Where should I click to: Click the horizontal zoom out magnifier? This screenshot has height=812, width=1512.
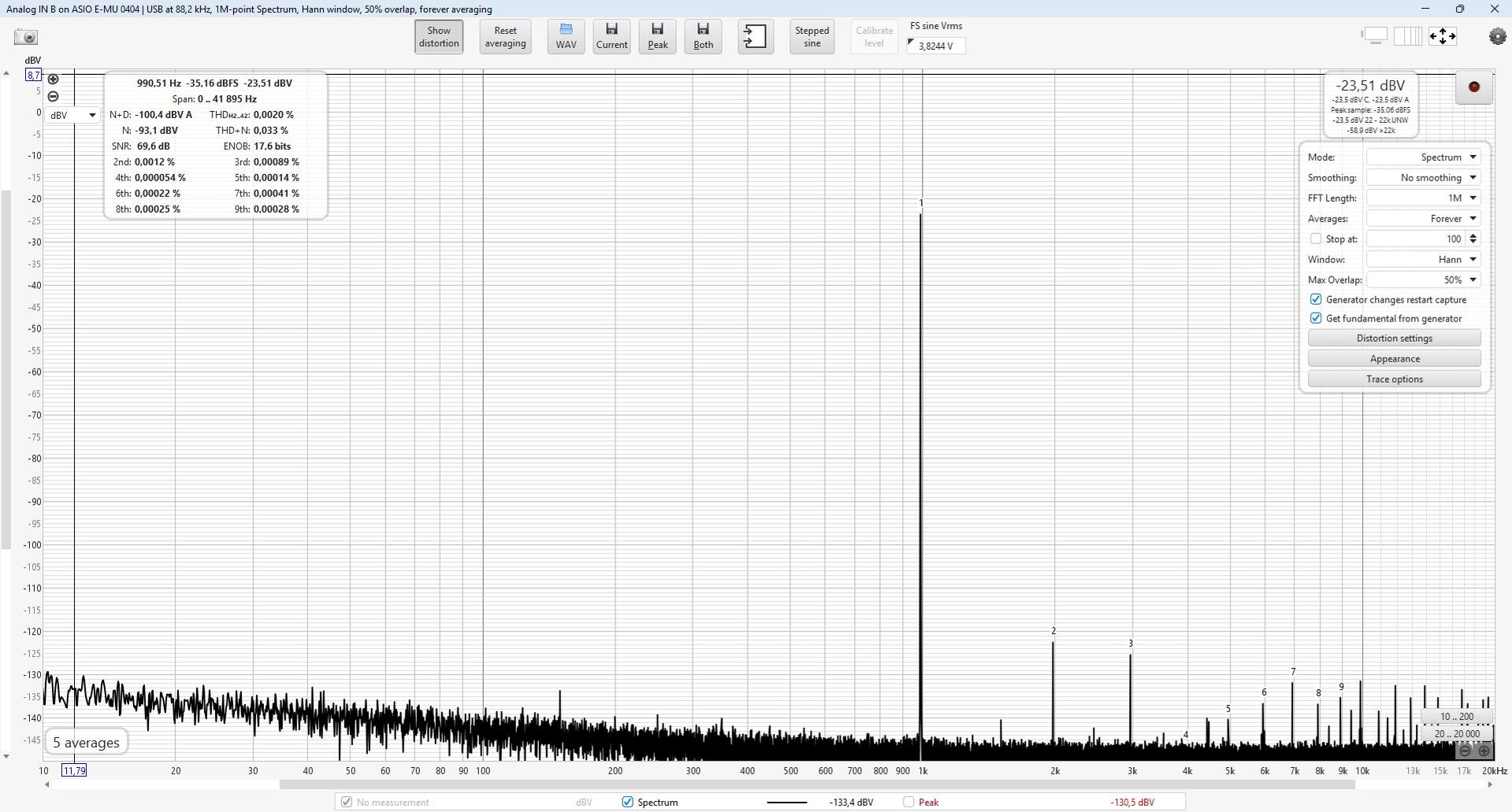coord(1465,751)
